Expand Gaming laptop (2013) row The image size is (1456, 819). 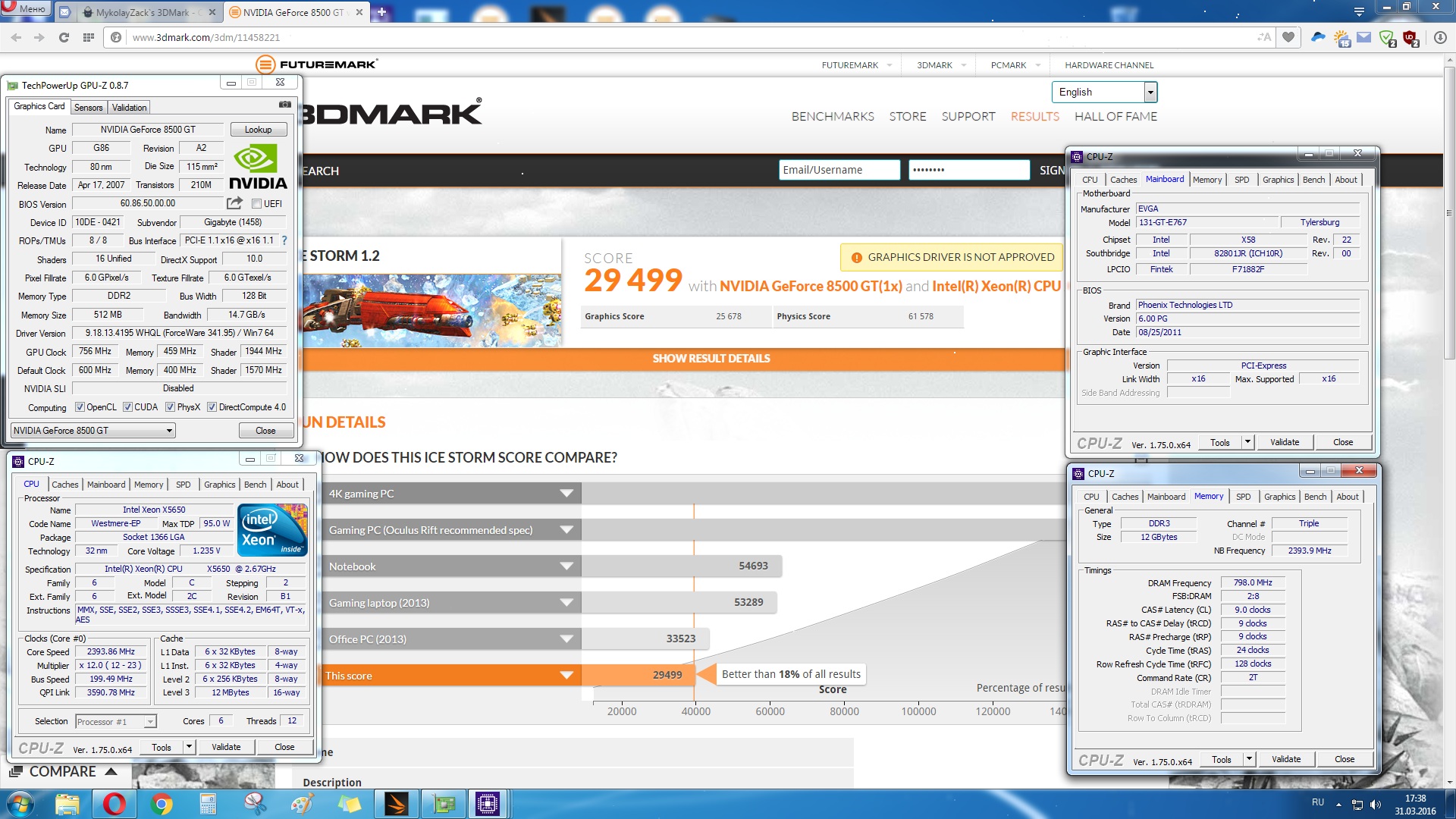(x=566, y=602)
